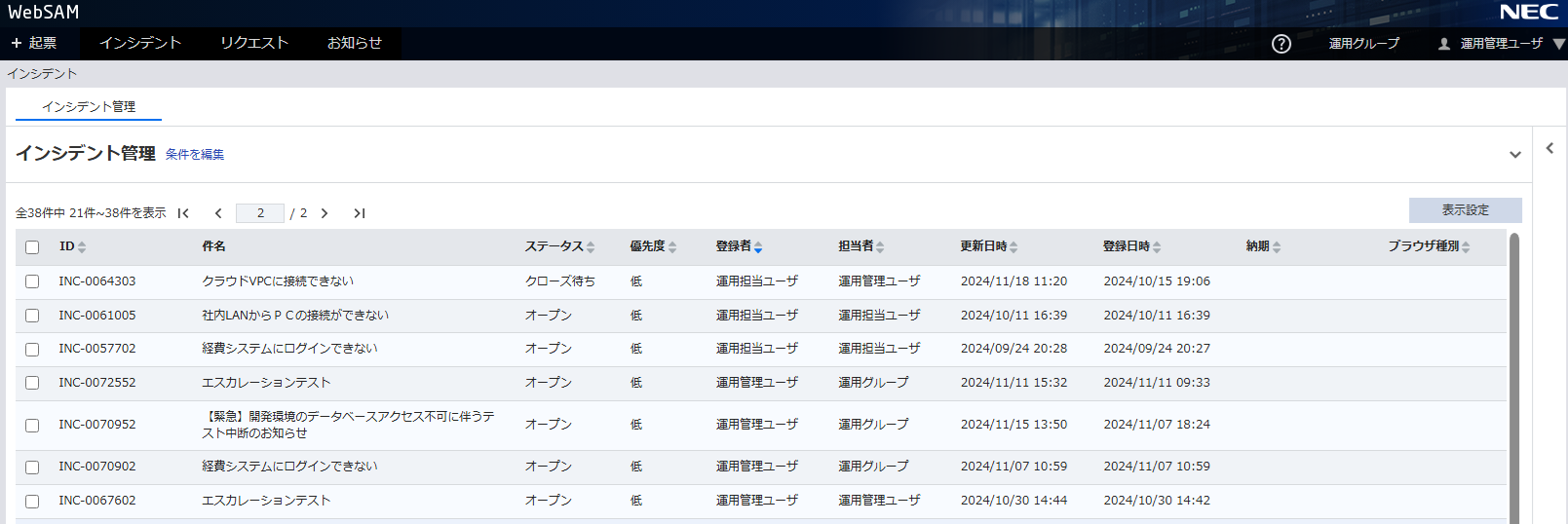Sort the table by ID column
Viewport: 1568px width, 524px height.
[x=82, y=247]
